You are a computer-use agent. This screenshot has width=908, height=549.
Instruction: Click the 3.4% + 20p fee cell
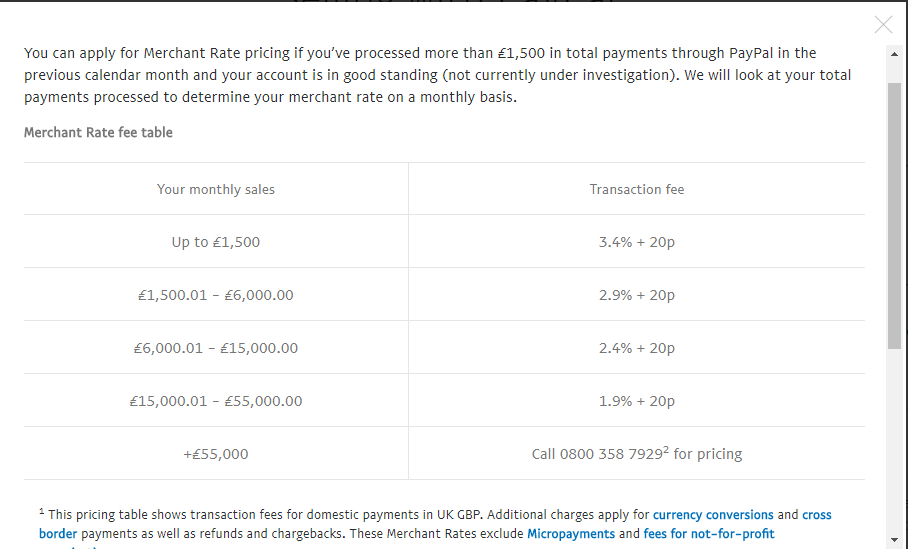[637, 242]
